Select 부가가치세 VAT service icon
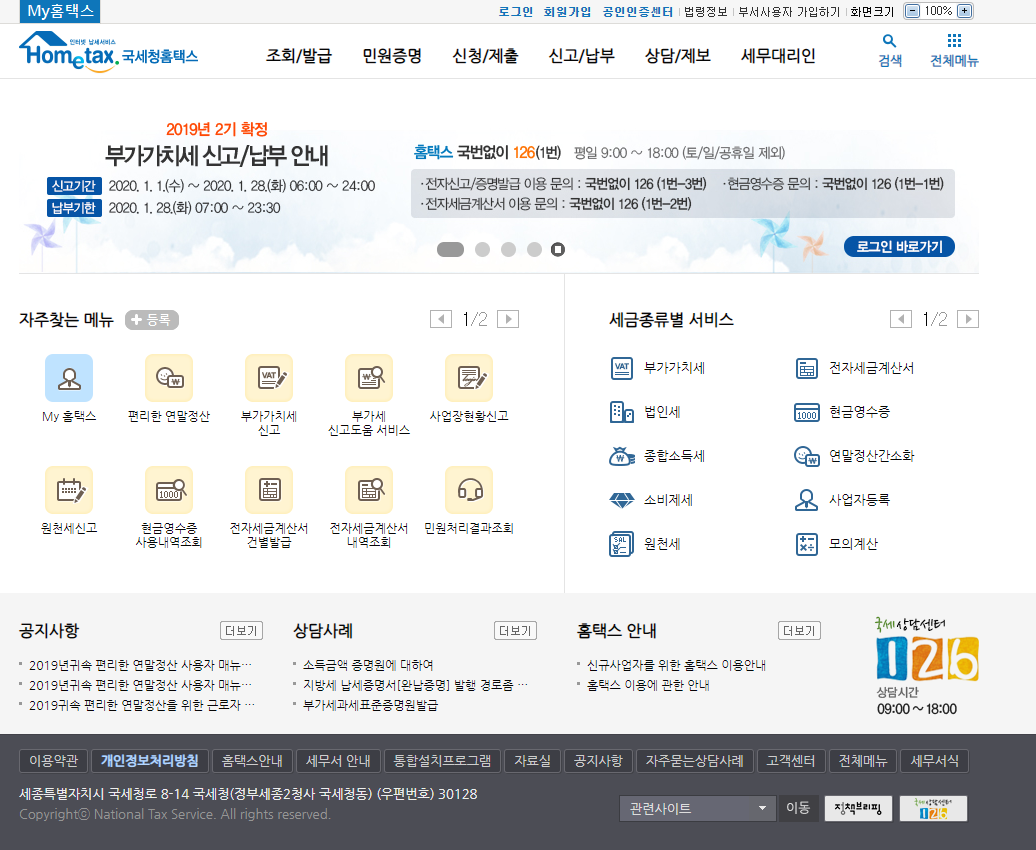This screenshot has height=850, width=1036. [622, 368]
